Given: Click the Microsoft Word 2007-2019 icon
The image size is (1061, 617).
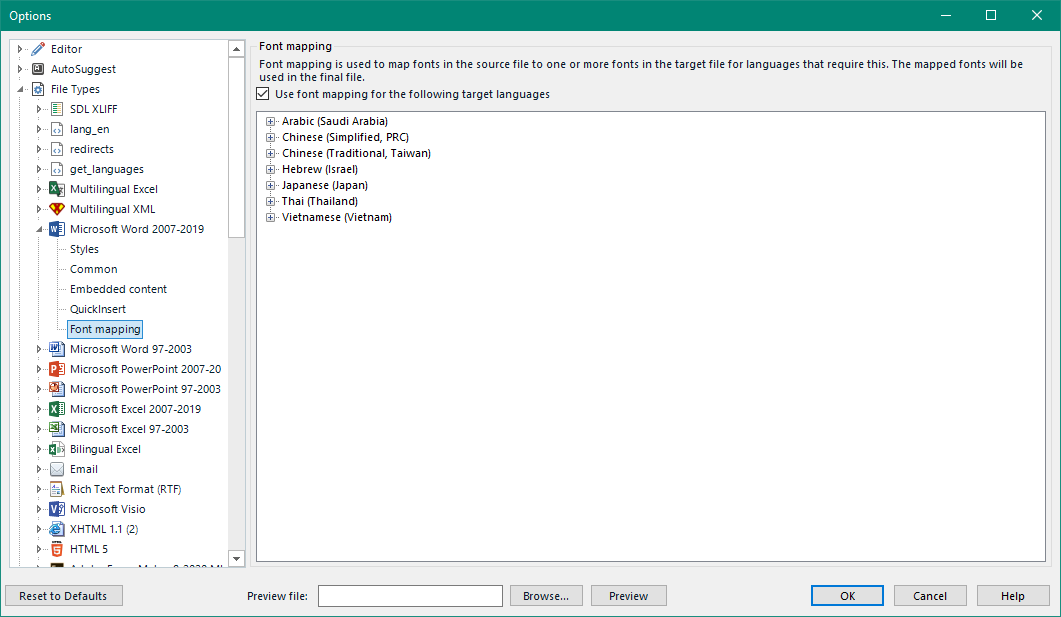Looking at the screenshot, I should 58,229.
